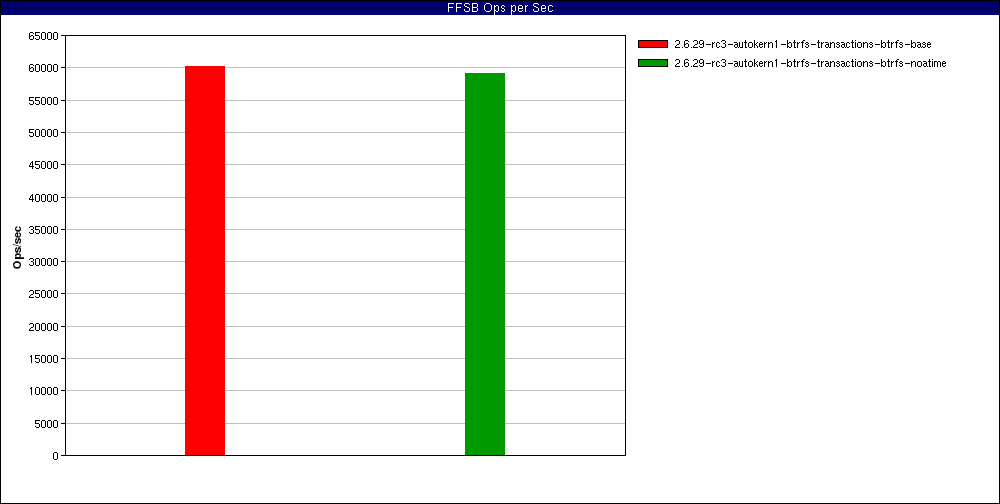This screenshot has height=504, width=1000.
Task: Click the legend label ending in btrfs-base
Action: tap(803, 44)
